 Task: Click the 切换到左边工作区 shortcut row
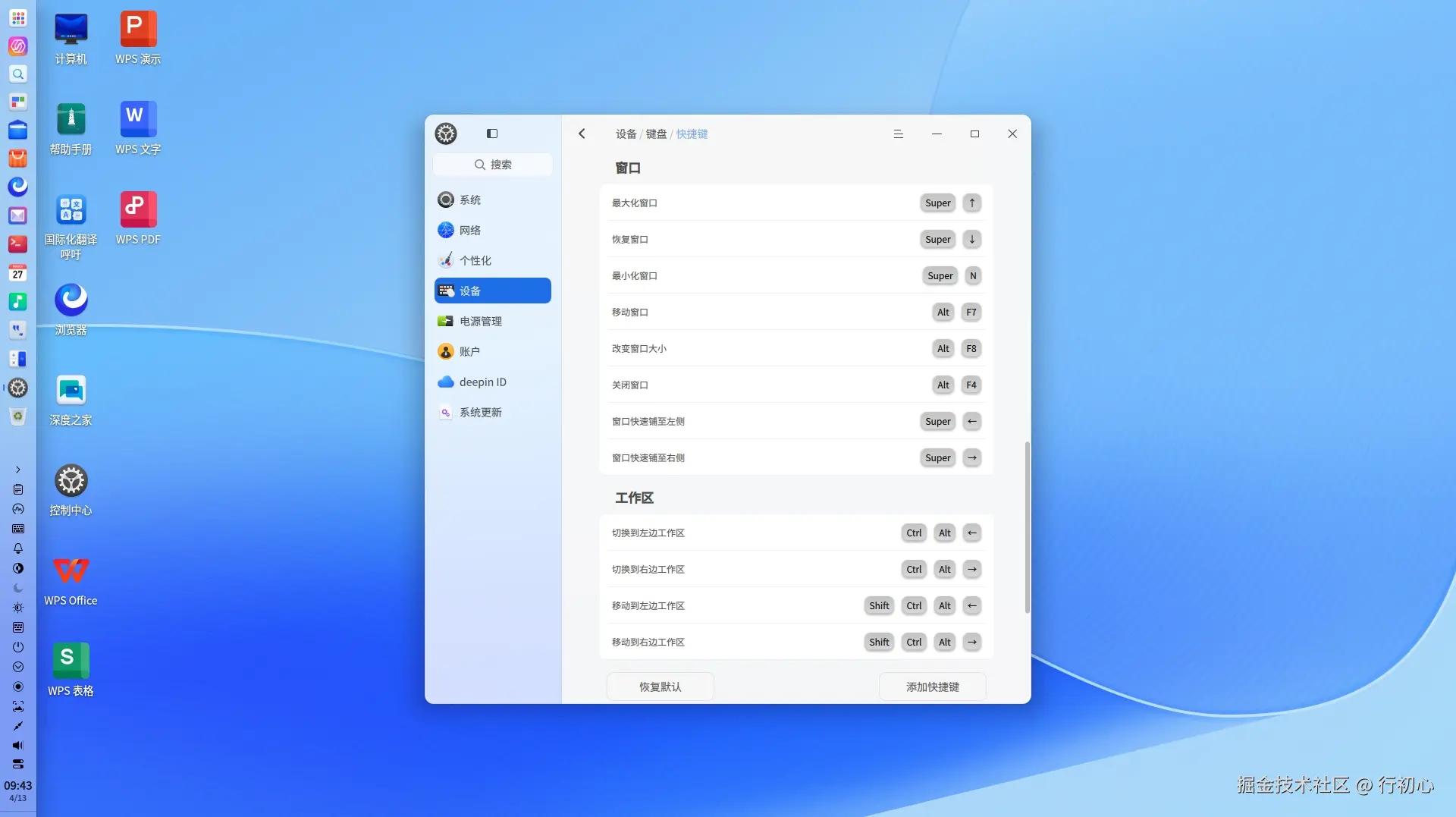click(796, 533)
